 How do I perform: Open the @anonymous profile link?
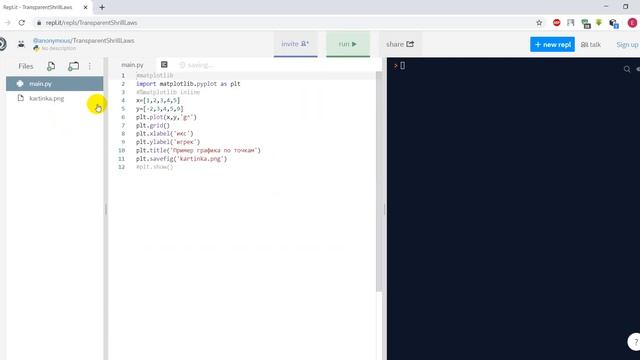[51, 40]
